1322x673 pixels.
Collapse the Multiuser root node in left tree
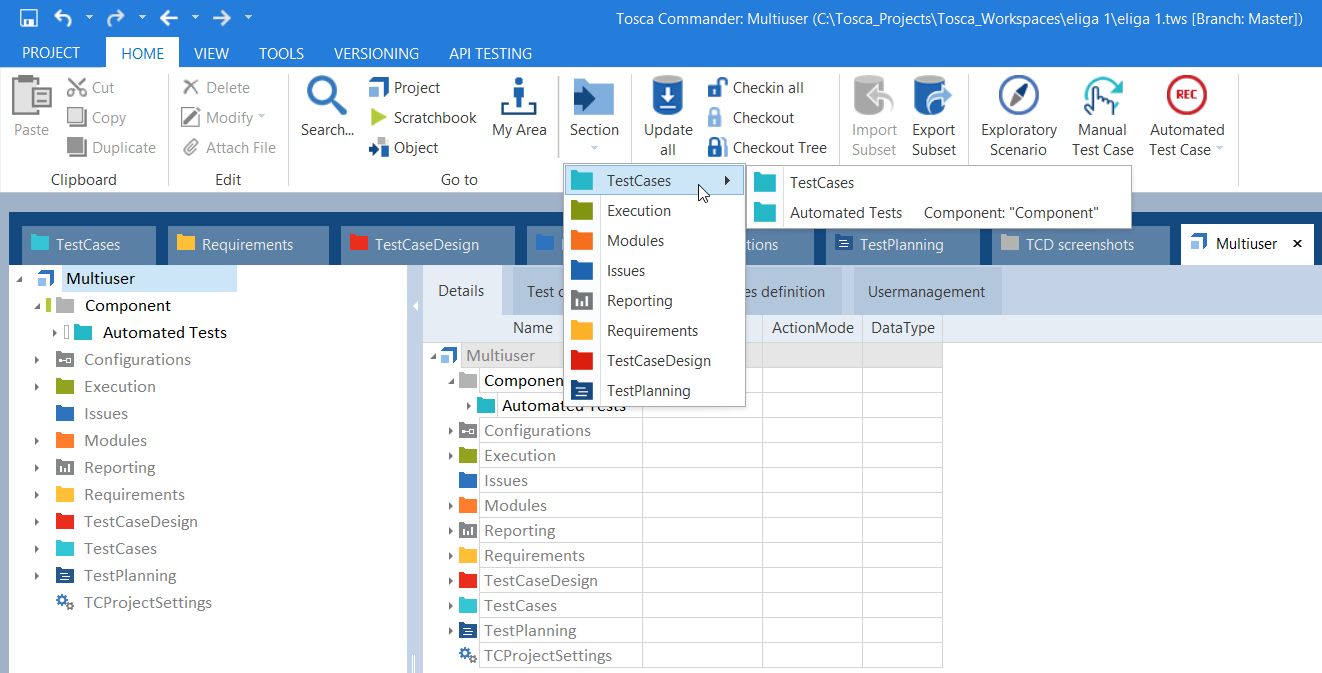tap(20, 279)
